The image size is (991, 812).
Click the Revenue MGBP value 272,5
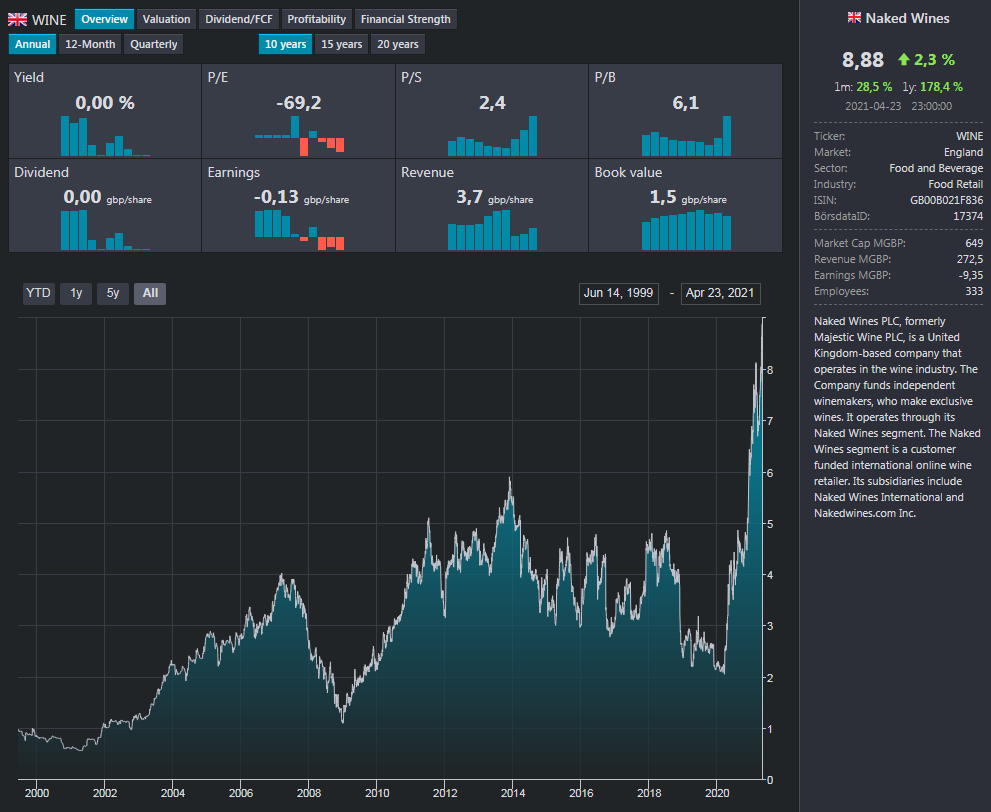pyautogui.click(x=970, y=259)
